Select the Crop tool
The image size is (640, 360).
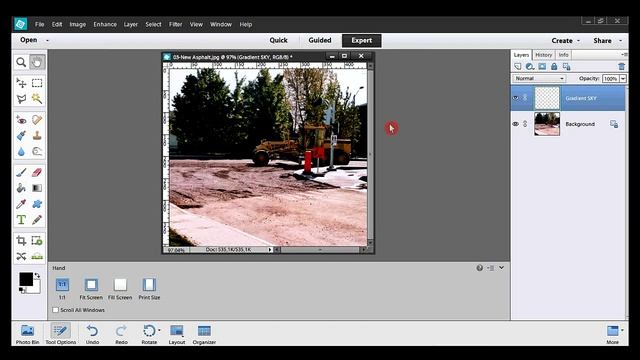pos(21,241)
